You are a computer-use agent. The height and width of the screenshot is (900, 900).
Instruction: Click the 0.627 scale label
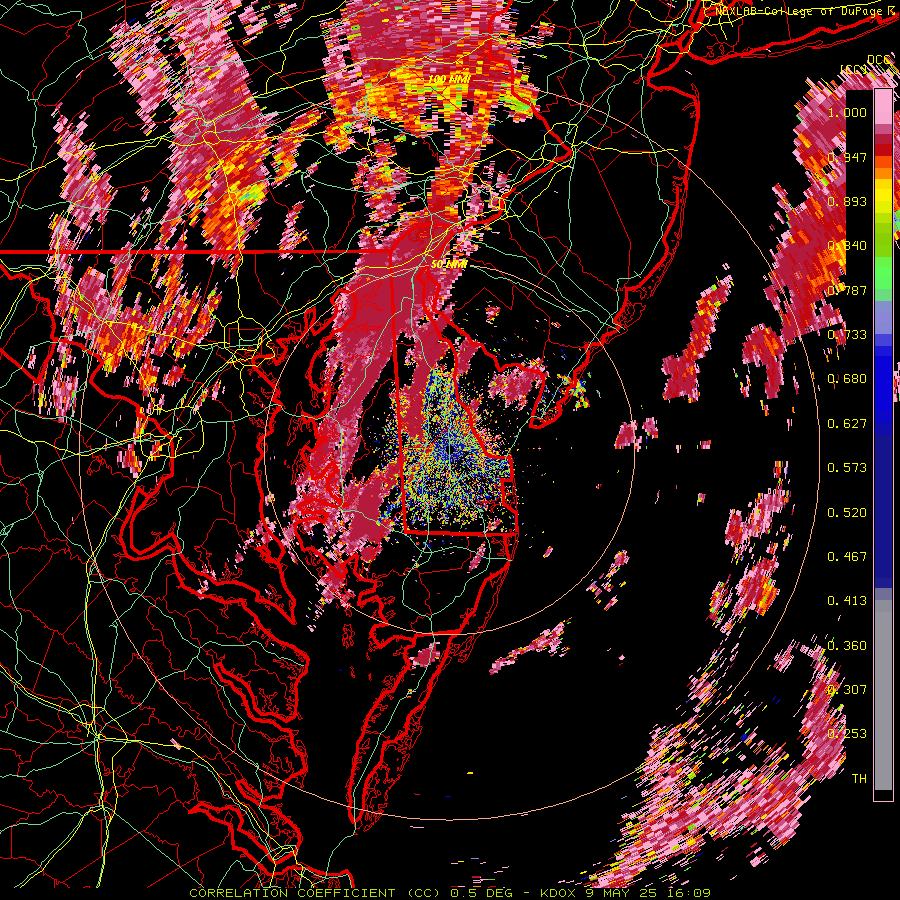pos(847,424)
